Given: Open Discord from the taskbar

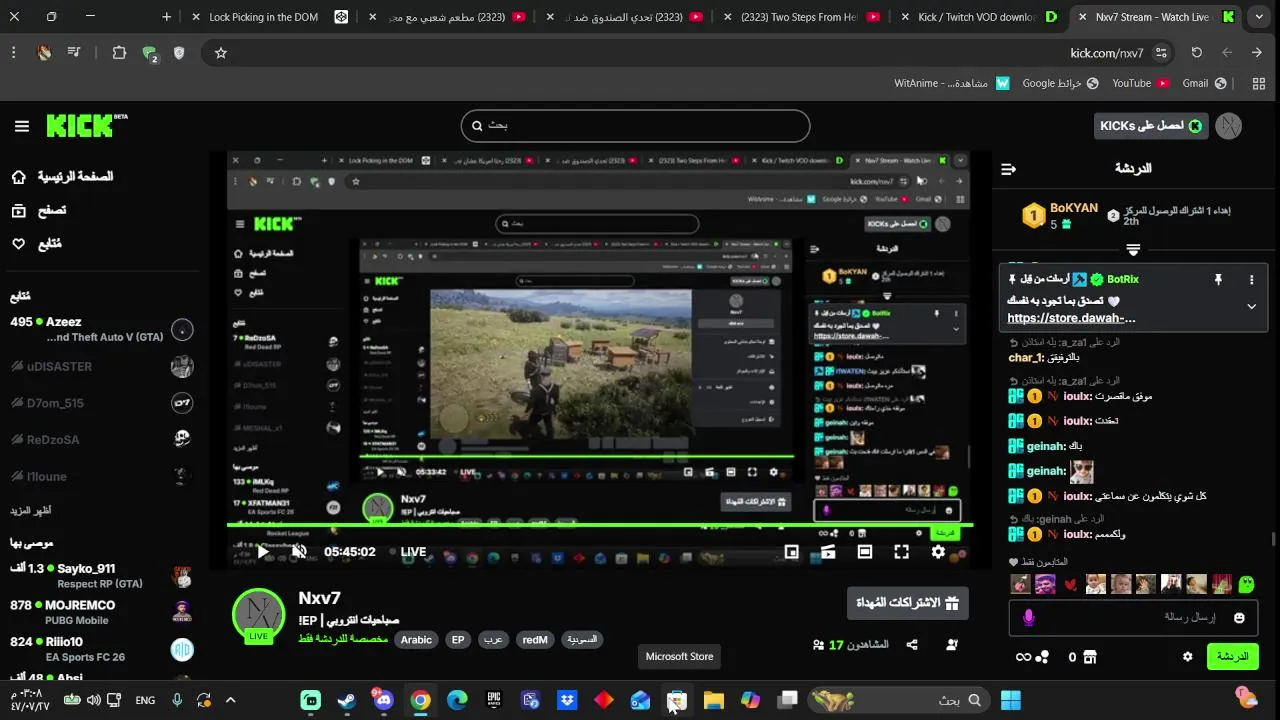Looking at the screenshot, I should point(383,700).
